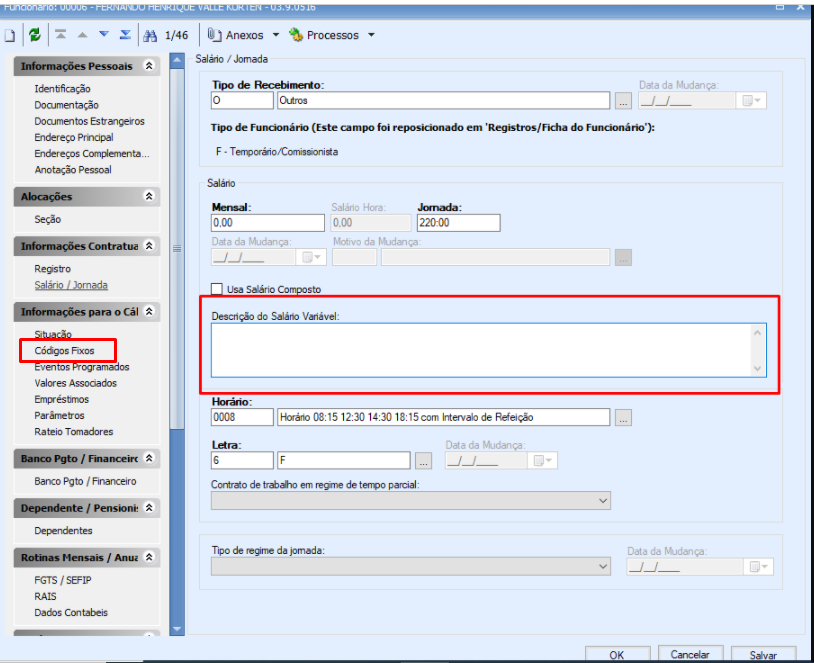Click scroll-down arrow in Descrição do Salário Variável
814x663 pixels.
click(x=757, y=368)
